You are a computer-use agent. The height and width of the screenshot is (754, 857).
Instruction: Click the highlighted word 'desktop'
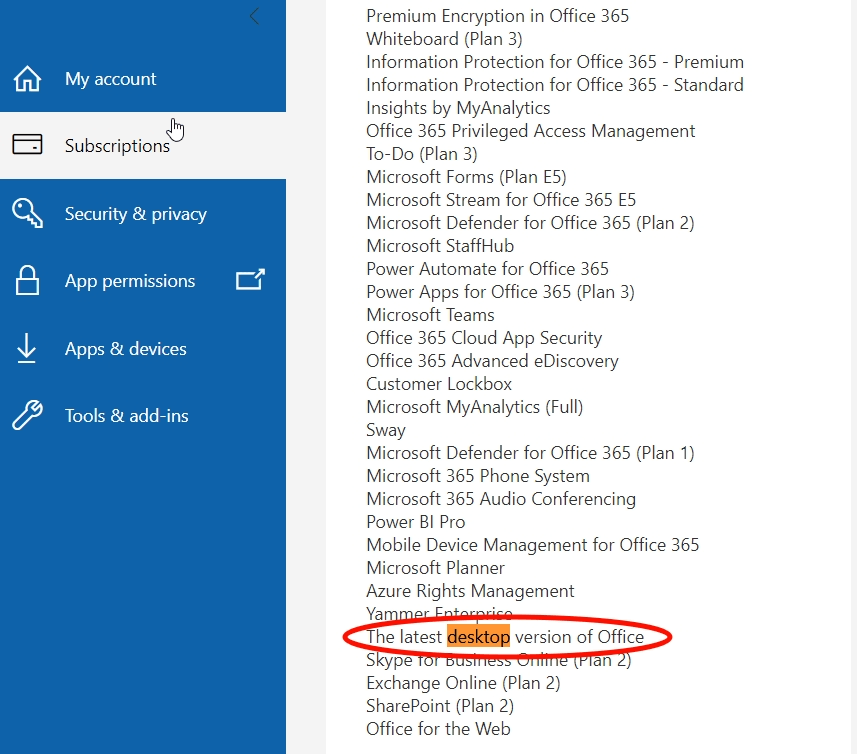click(478, 637)
